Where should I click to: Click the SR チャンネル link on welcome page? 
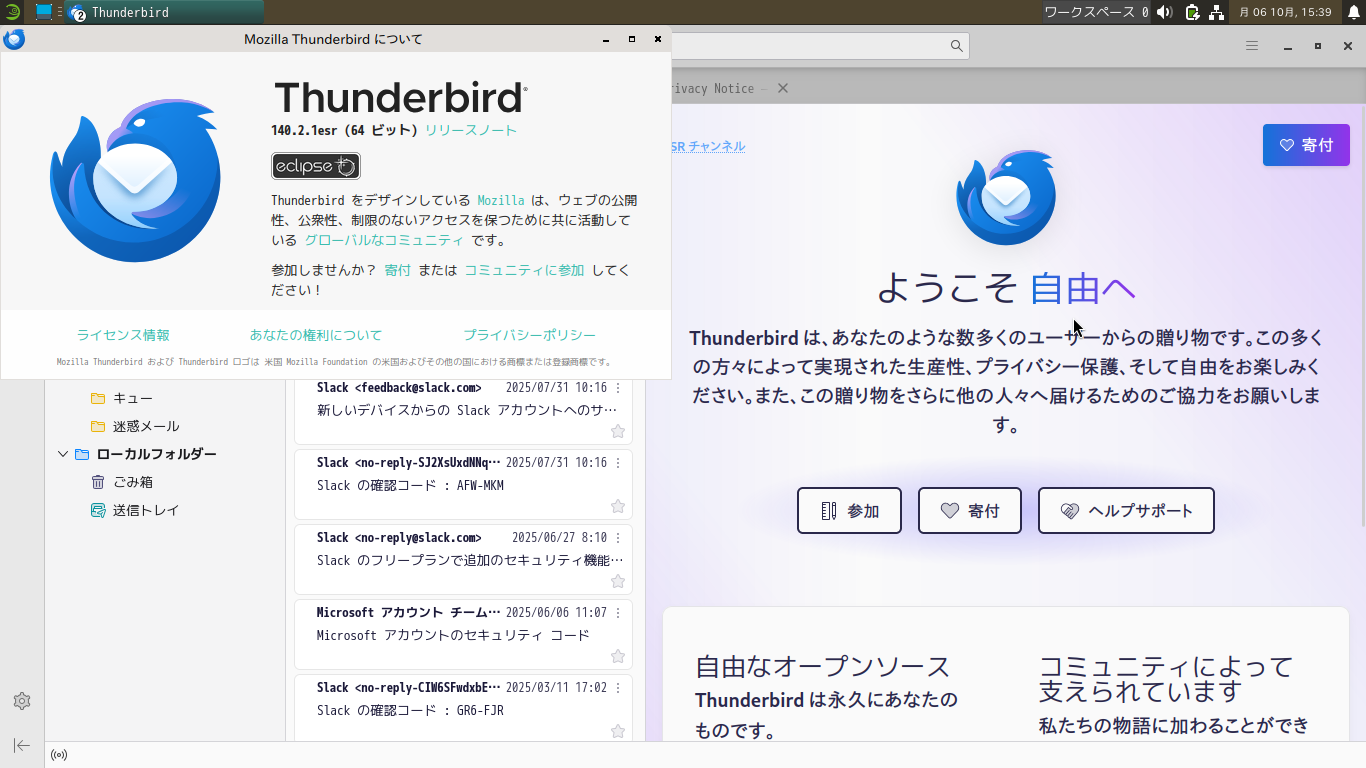708,146
